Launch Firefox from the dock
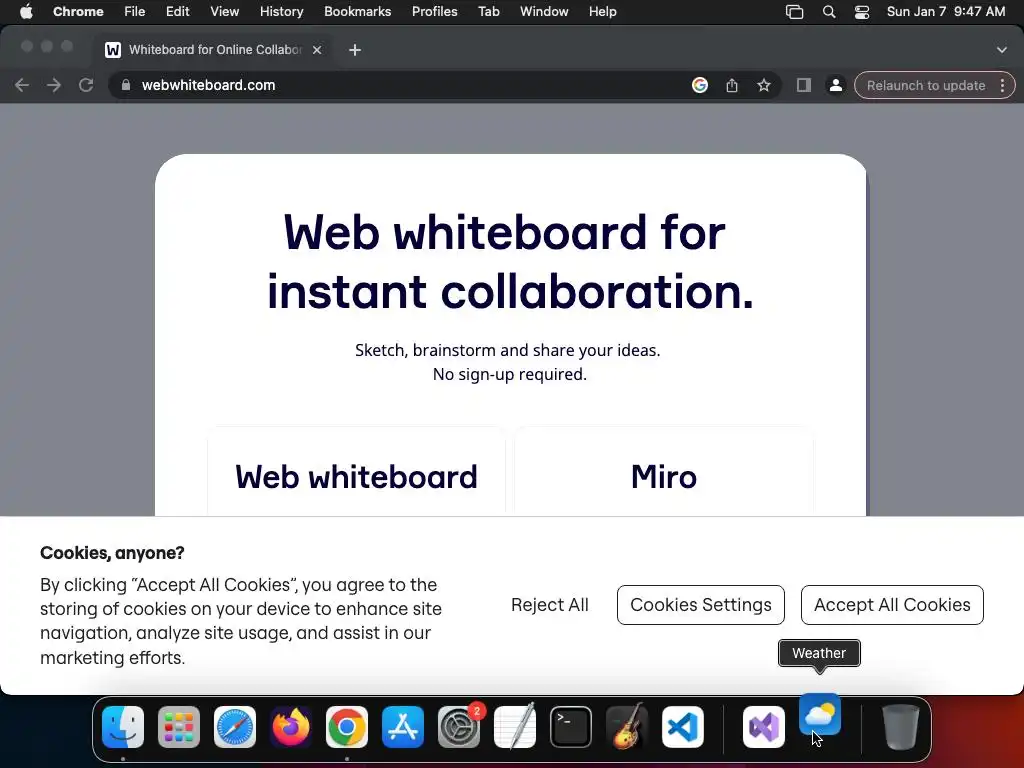This screenshot has height=768, width=1024. point(291,727)
